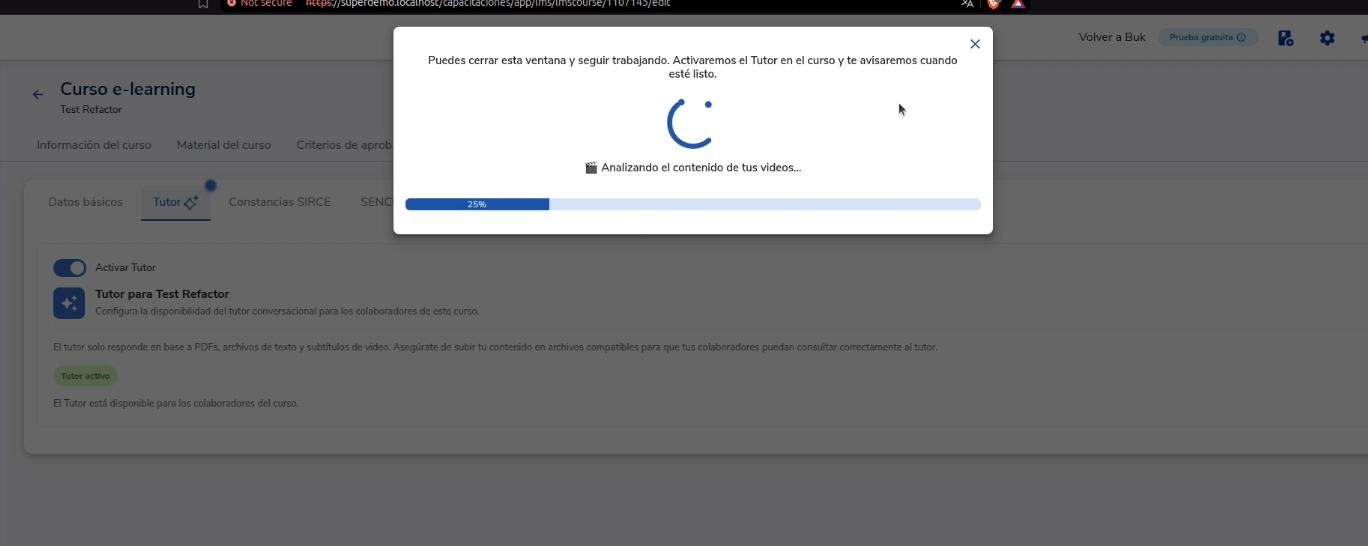Open the Material del curso tab
1368x546 pixels.
tap(224, 145)
